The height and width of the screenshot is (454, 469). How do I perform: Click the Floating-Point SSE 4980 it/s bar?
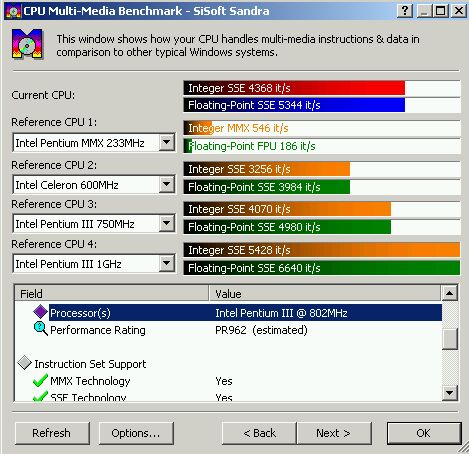pyautogui.click(x=322, y=227)
